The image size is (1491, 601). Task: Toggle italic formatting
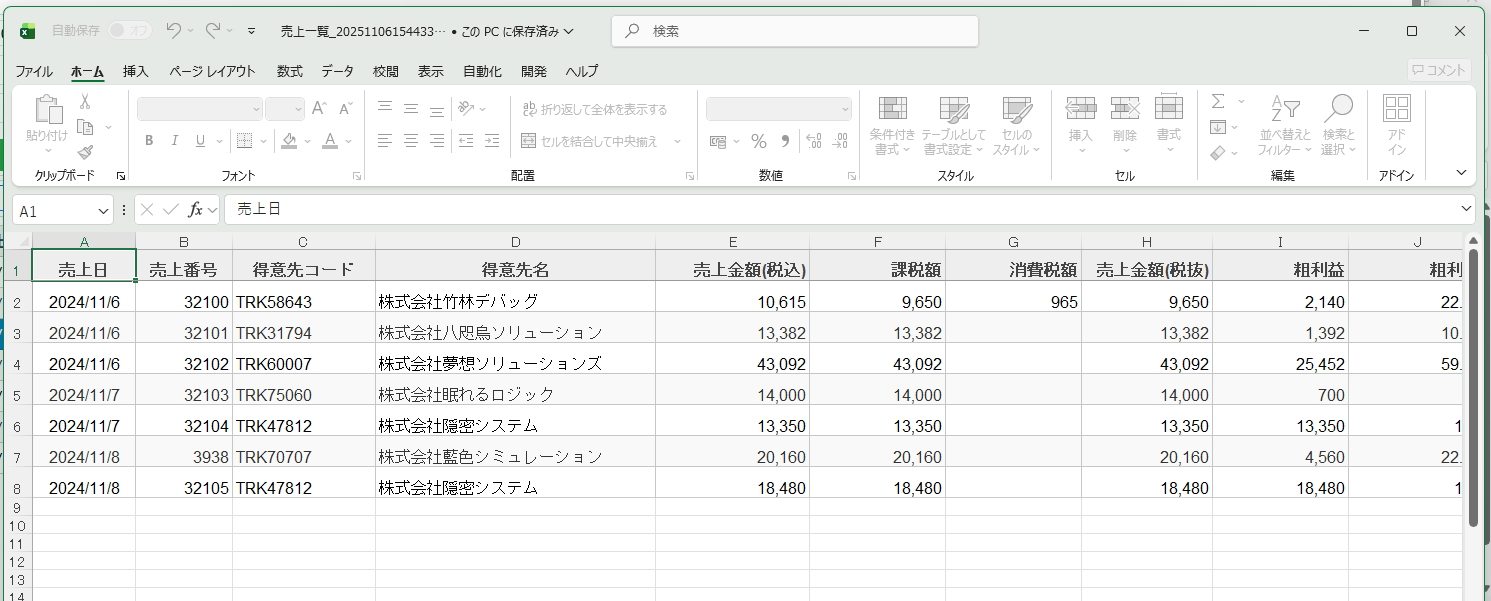[175, 141]
